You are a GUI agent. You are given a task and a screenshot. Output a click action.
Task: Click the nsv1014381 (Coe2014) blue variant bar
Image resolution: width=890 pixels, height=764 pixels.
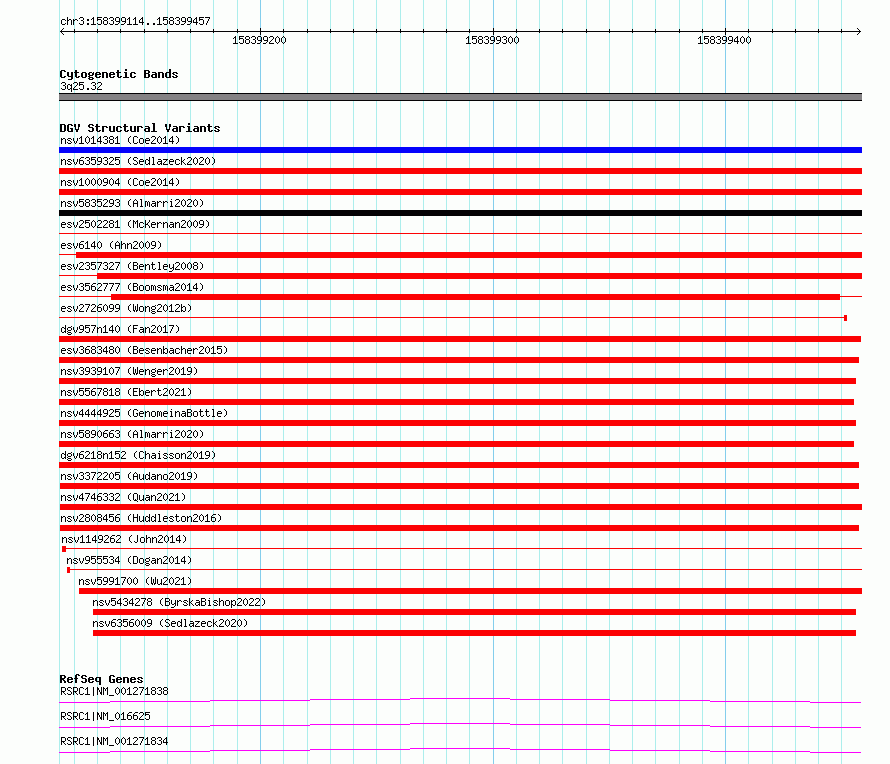pyautogui.click(x=460, y=150)
